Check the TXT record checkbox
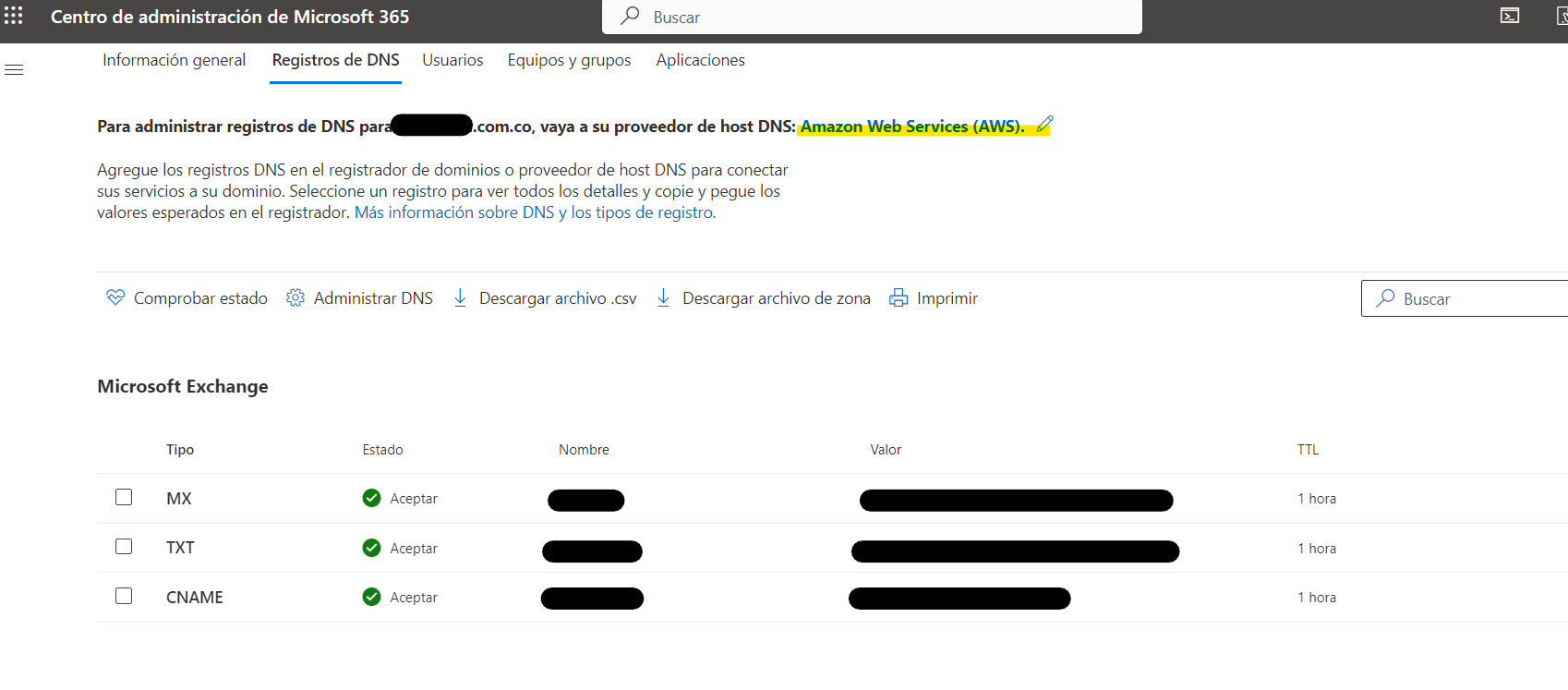 point(124,546)
